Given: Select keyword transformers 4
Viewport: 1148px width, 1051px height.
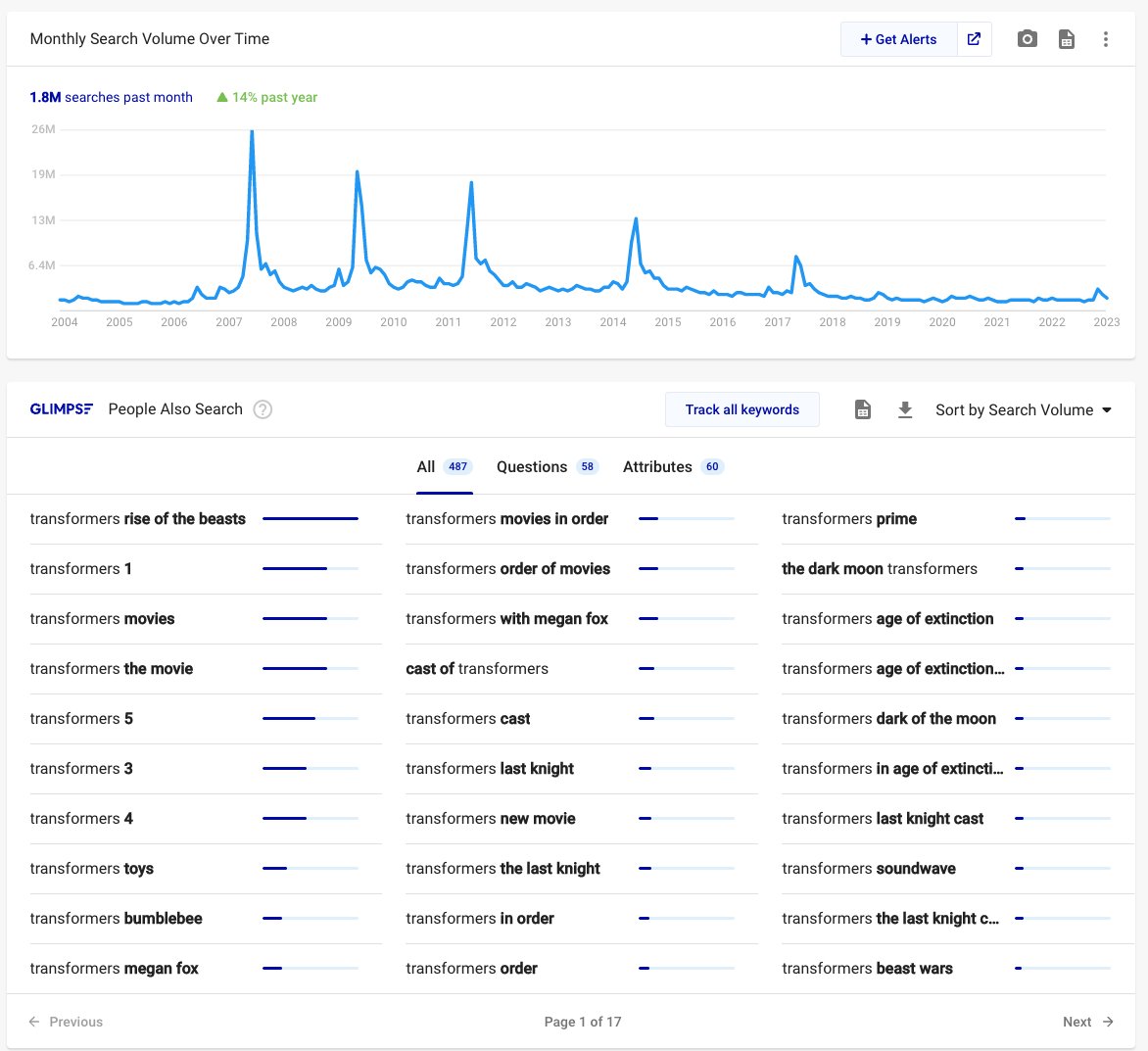Looking at the screenshot, I should tap(81, 818).
